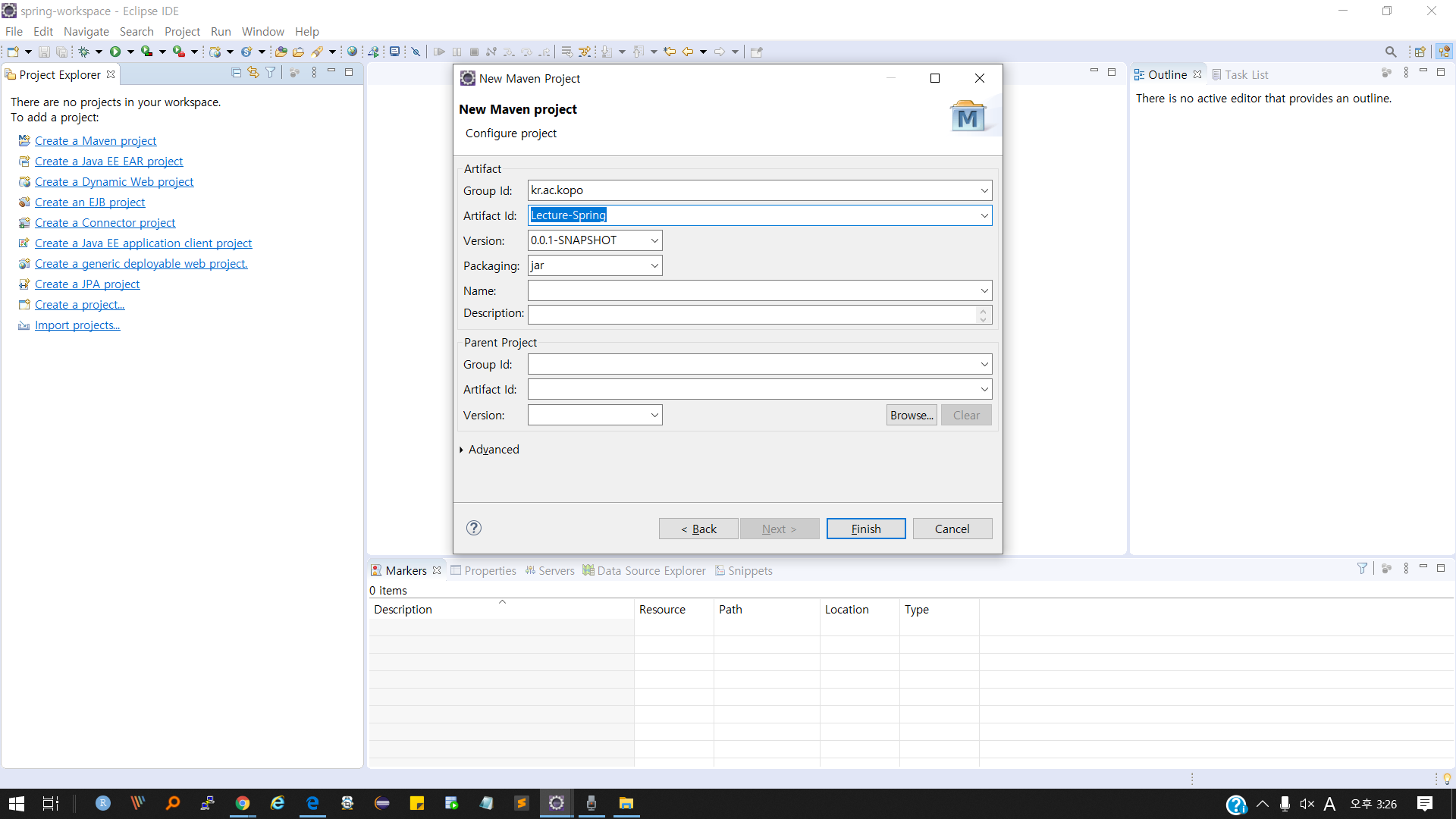
Task: Click the Finish button
Action: click(x=866, y=529)
